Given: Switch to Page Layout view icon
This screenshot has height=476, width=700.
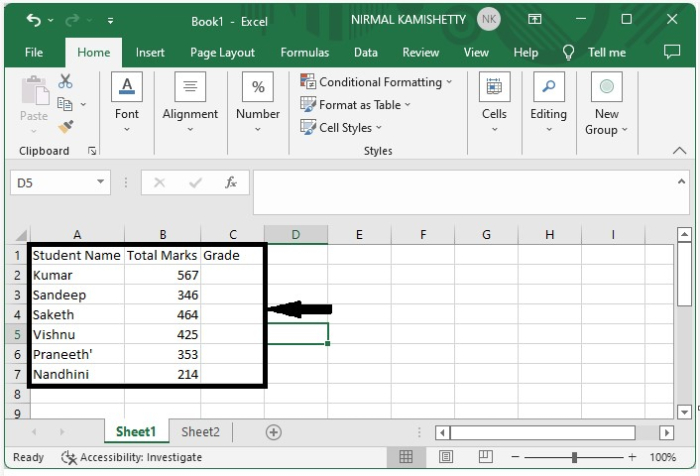Looking at the screenshot, I should pos(446,457).
